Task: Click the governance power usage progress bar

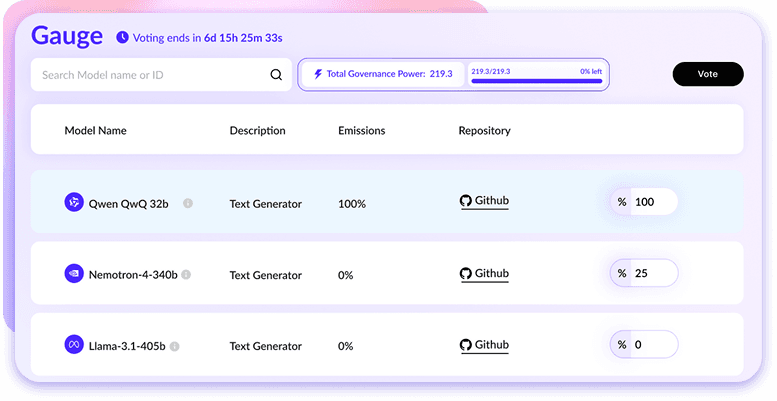Action: (x=536, y=82)
